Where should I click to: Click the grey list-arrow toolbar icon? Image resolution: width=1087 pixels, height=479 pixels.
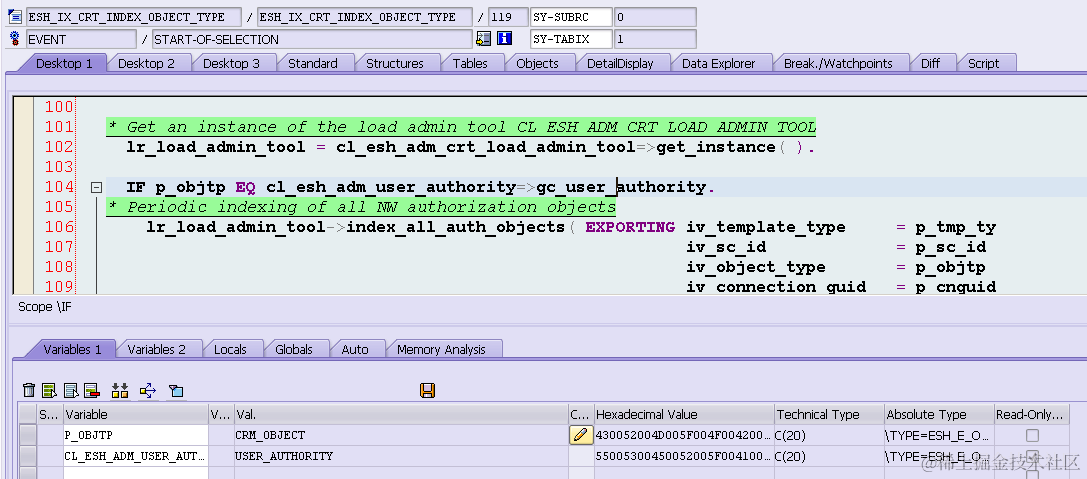pos(71,391)
